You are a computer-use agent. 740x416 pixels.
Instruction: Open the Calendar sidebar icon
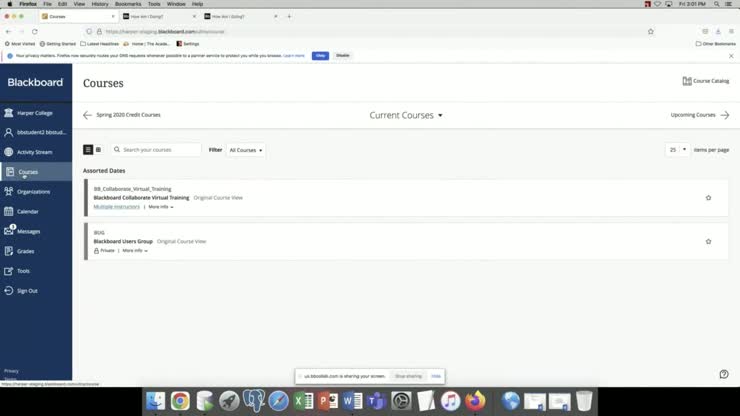[x=8, y=212]
